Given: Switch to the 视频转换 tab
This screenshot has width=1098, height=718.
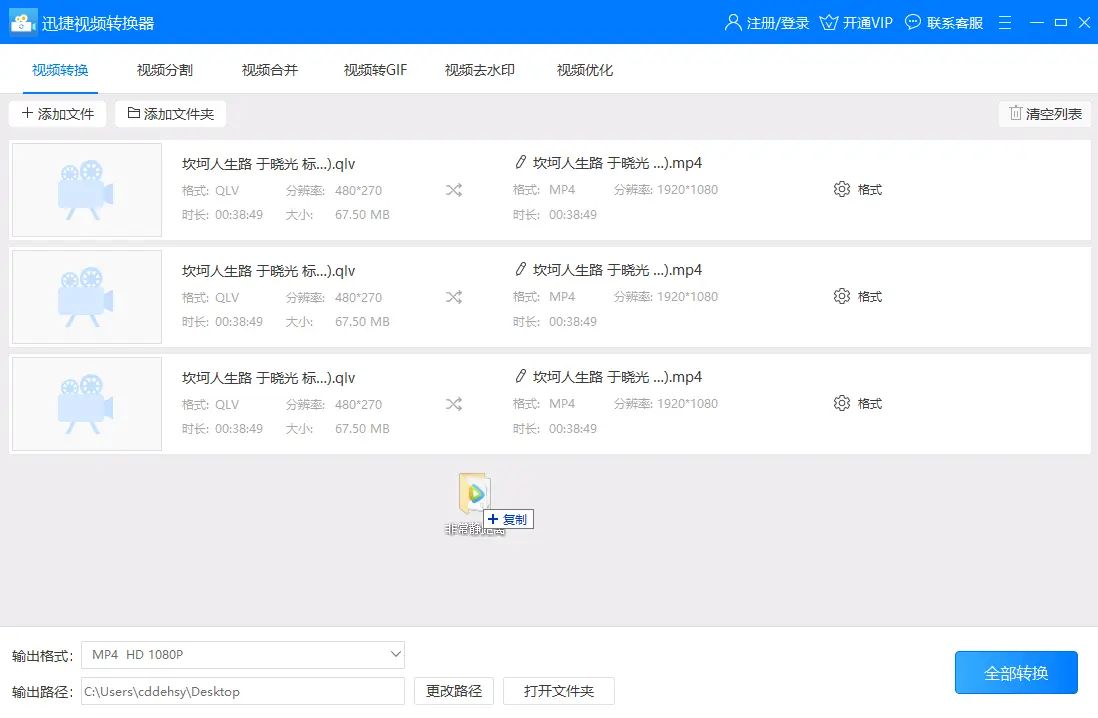Looking at the screenshot, I should 60,70.
